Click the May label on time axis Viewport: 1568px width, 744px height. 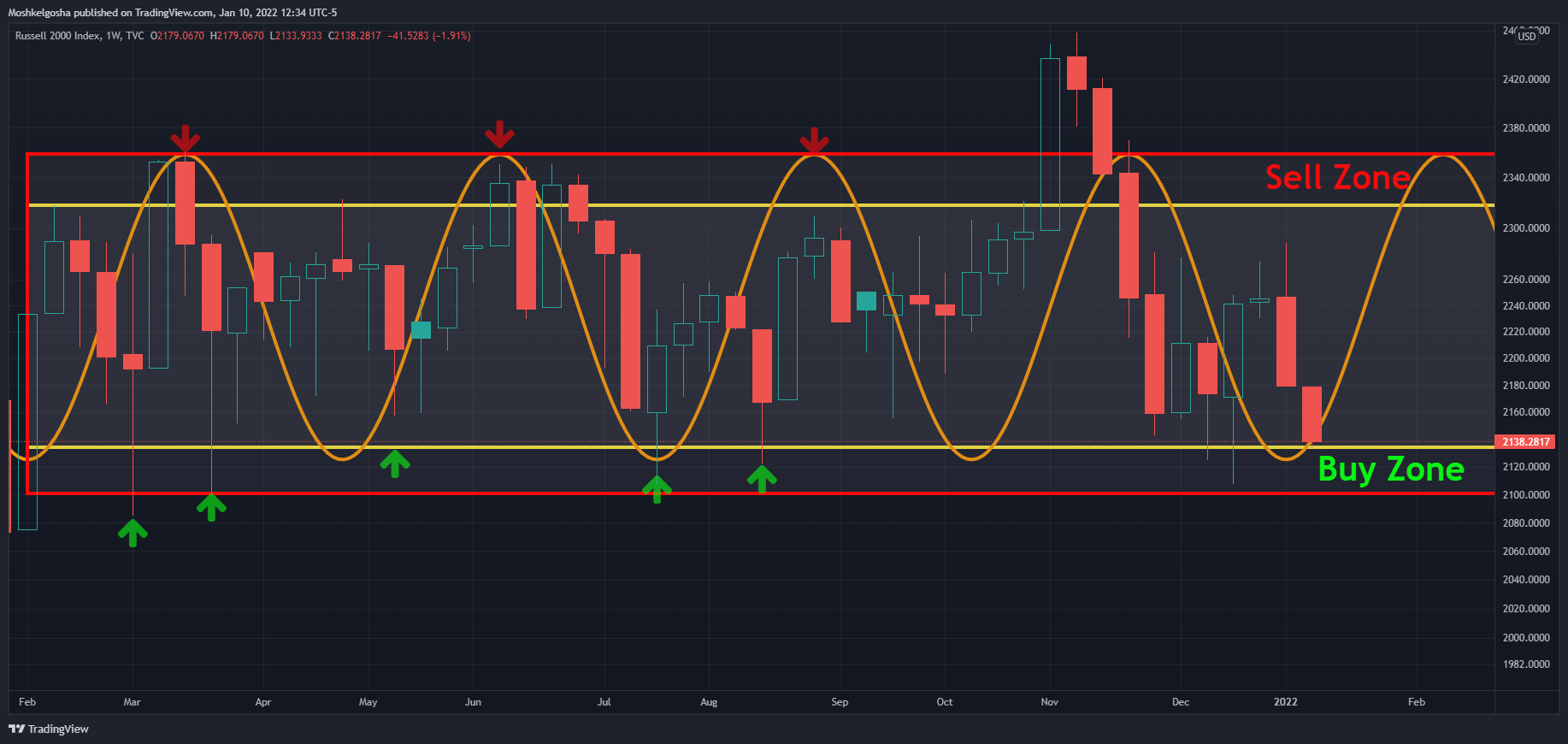(x=368, y=702)
